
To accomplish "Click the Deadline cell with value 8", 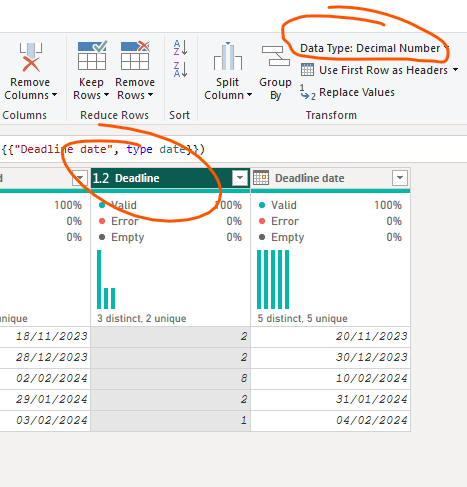I will 170,379.
